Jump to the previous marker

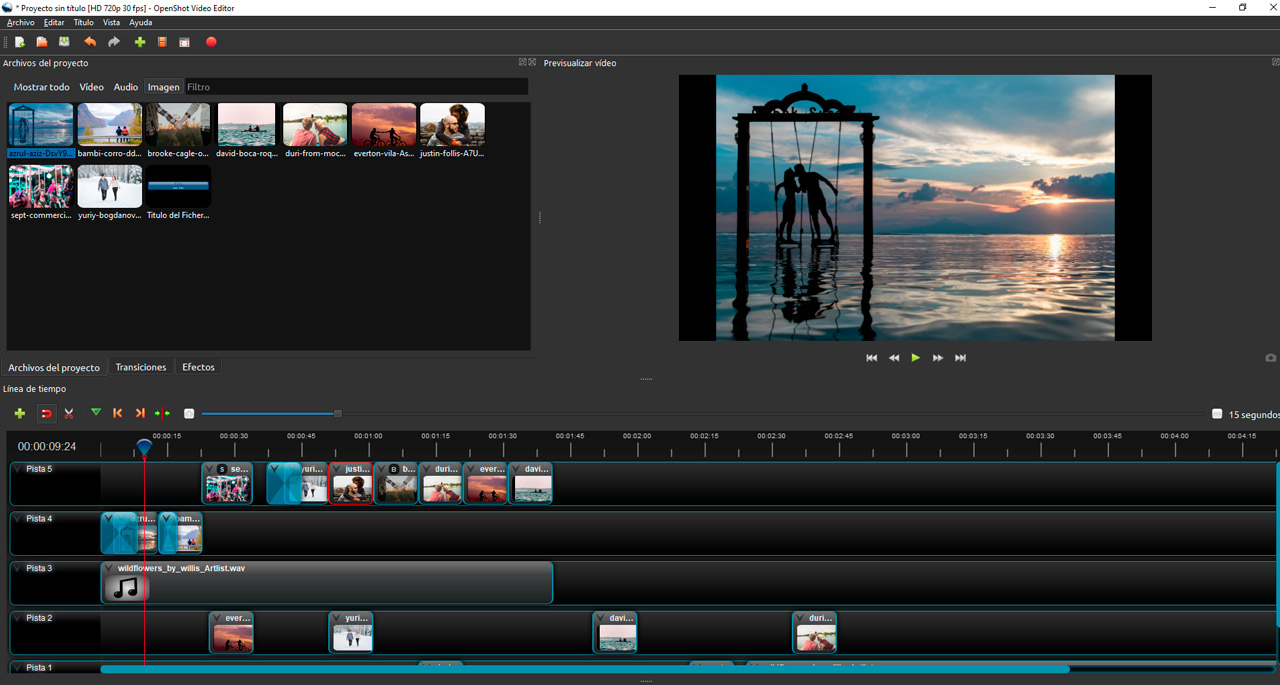[117, 413]
